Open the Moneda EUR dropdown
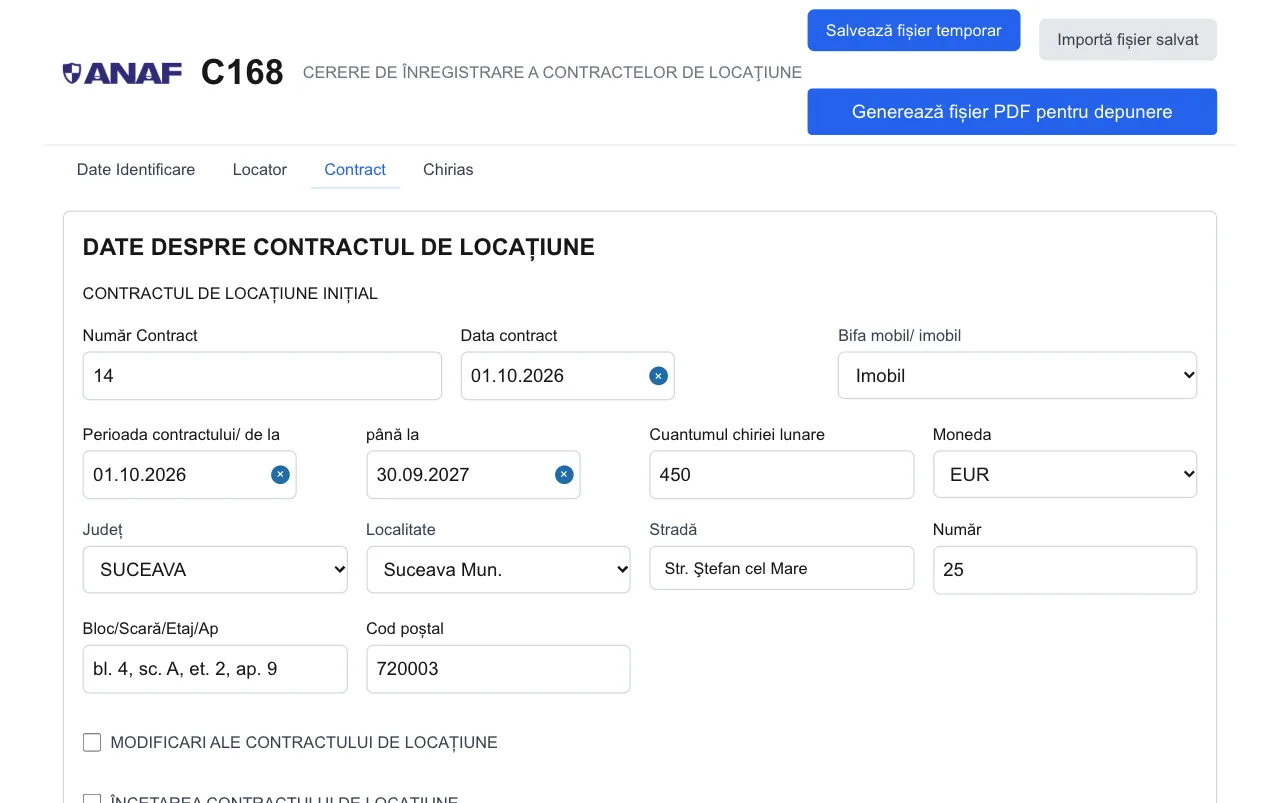1280x803 pixels. (x=1065, y=474)
